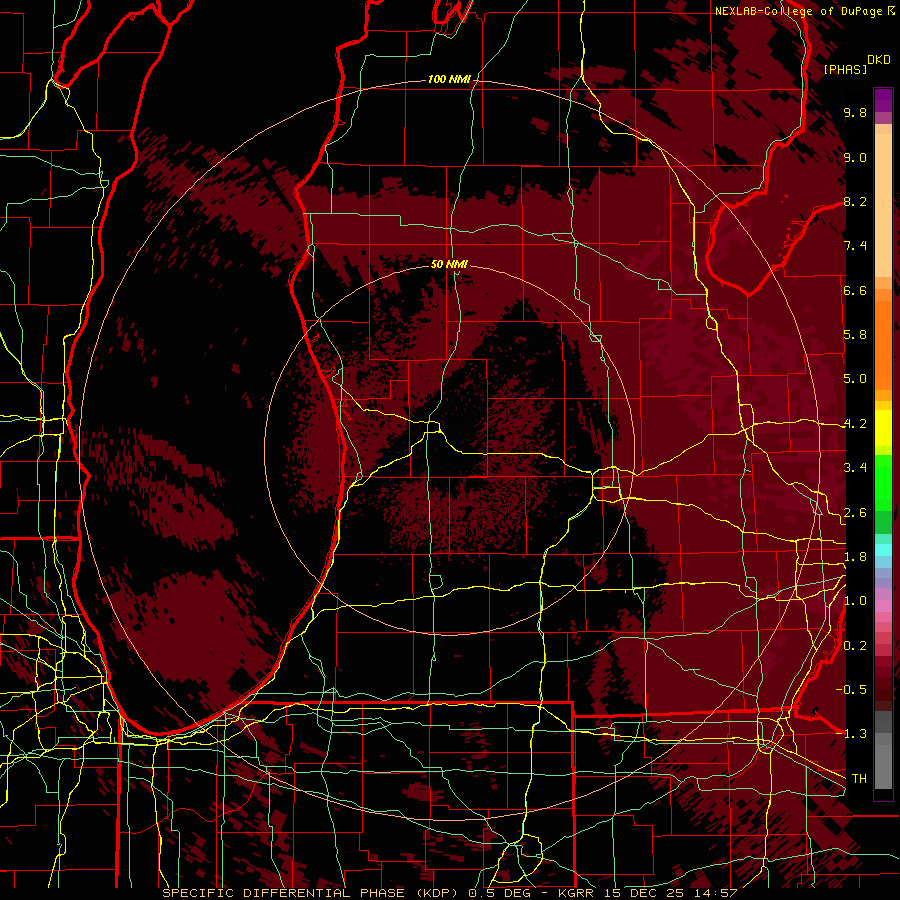Click the 100 NMI range ring label
The width and height of the screenshot is (900, 900).
[x=449, y=79]
